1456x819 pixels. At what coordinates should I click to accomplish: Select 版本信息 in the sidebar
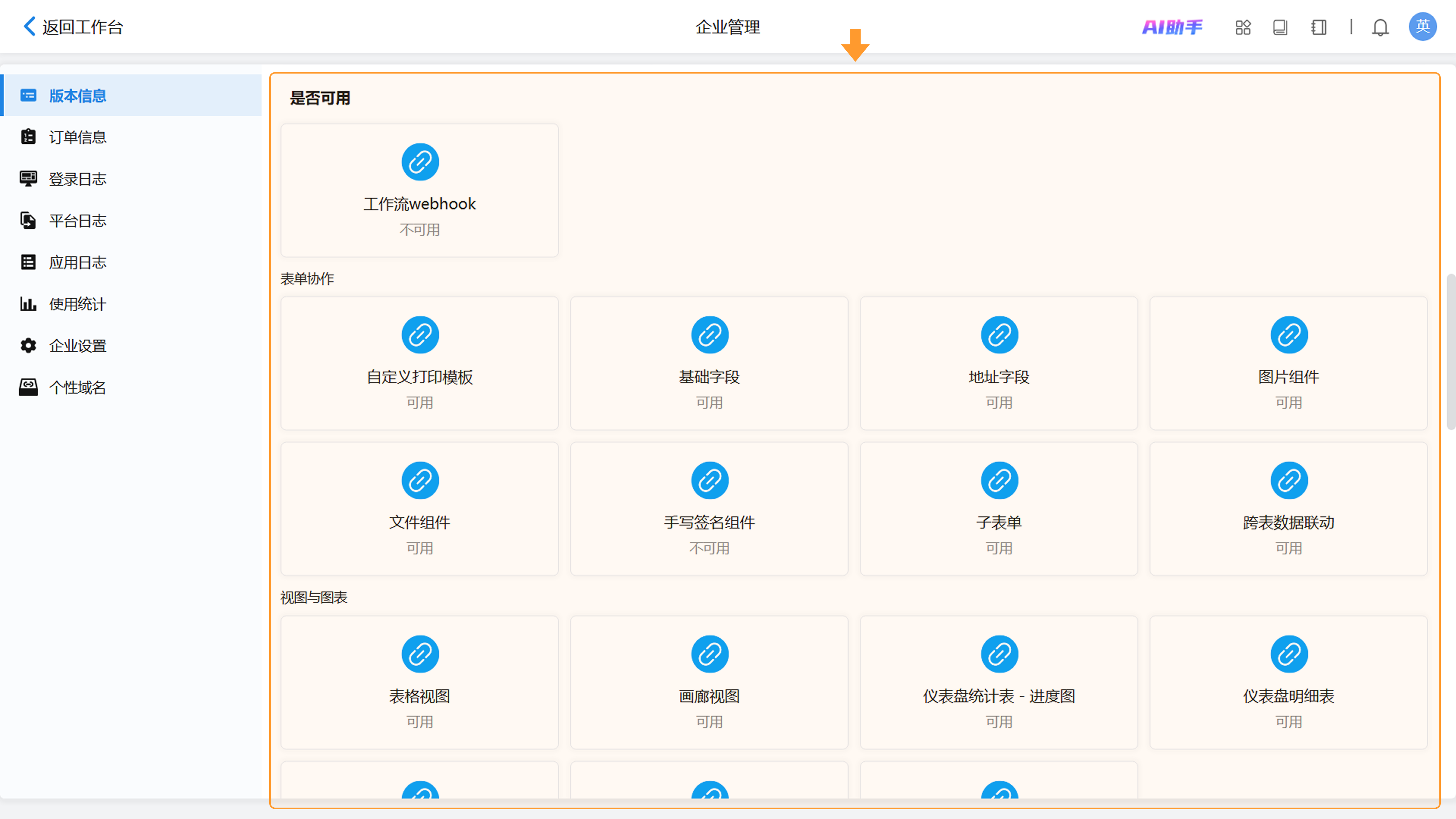131,96
